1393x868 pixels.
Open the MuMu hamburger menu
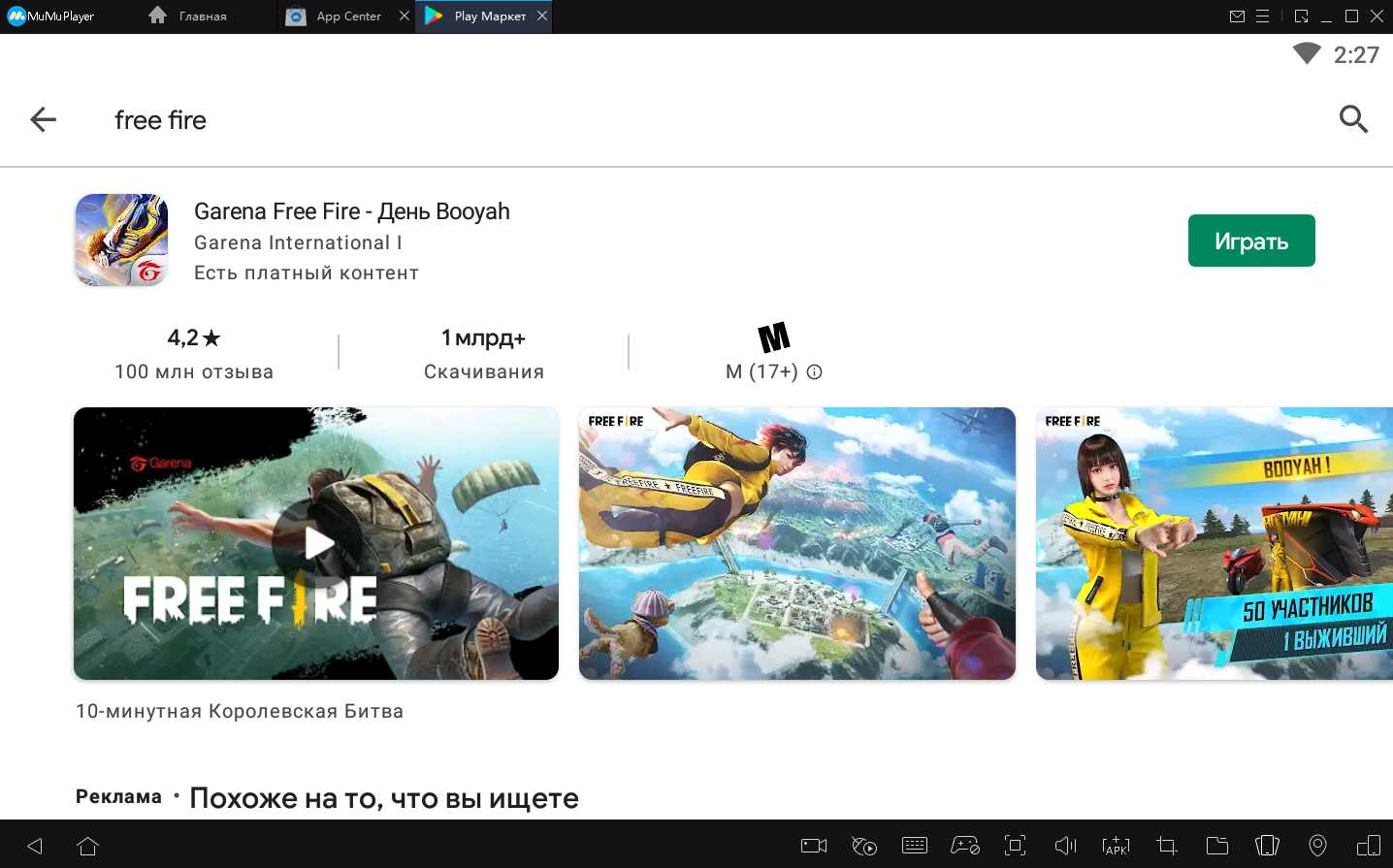(x=1262, y=16)
